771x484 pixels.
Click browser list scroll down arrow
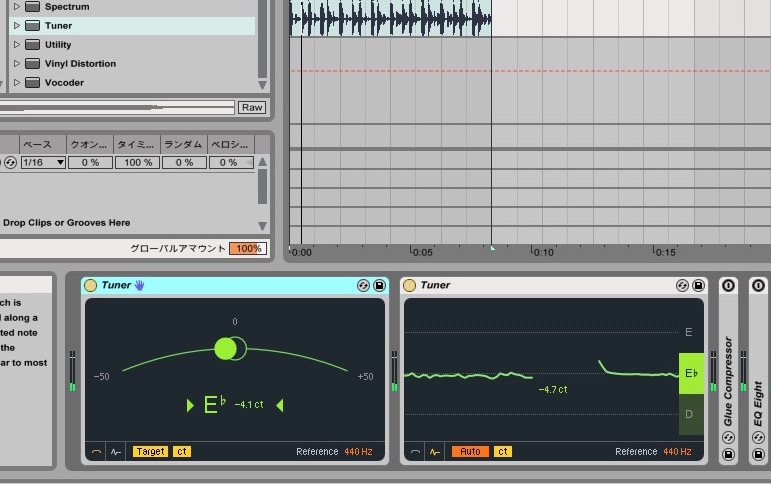coord(263,85)
